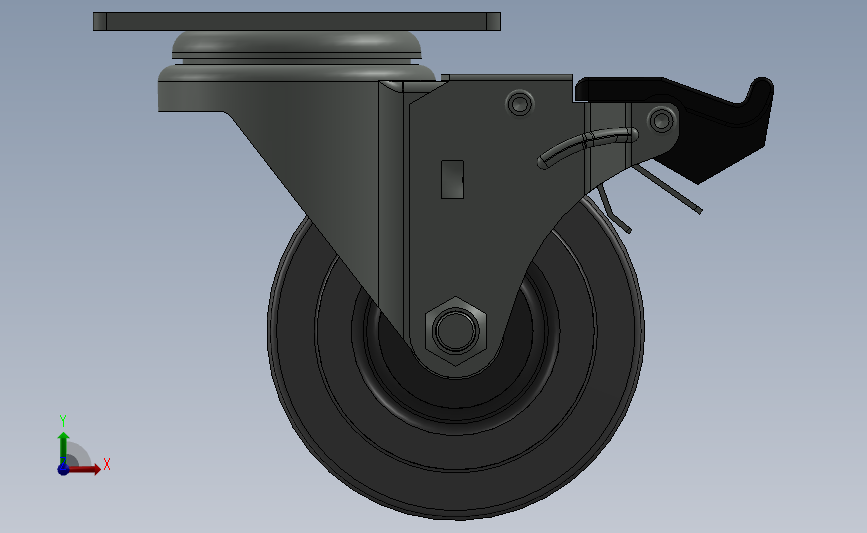
Task: Select the pivot rivet beside the brake lever
Action: (661, 120)
